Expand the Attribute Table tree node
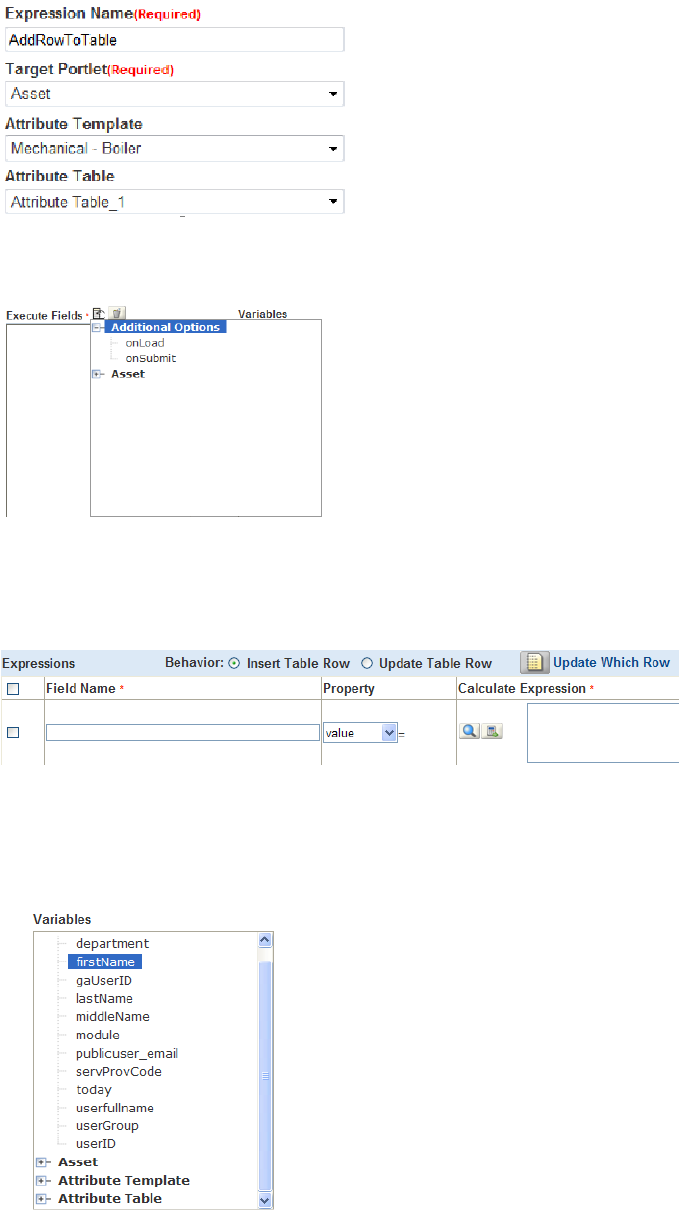Image resolution: width=679 pixels, height=1210 pixels. 42,1198
